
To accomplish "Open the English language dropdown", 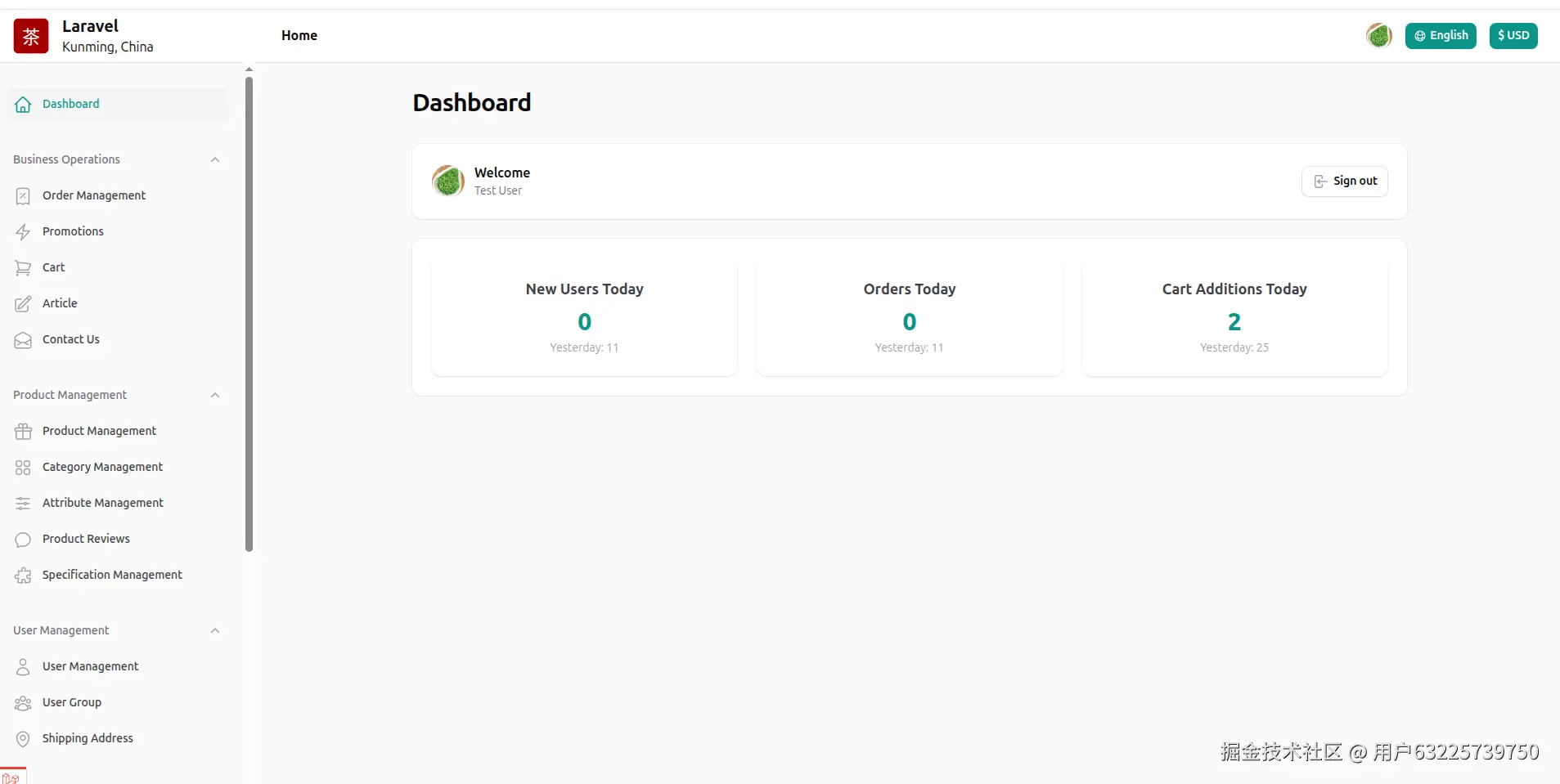I will click(x=1441, y=35).
